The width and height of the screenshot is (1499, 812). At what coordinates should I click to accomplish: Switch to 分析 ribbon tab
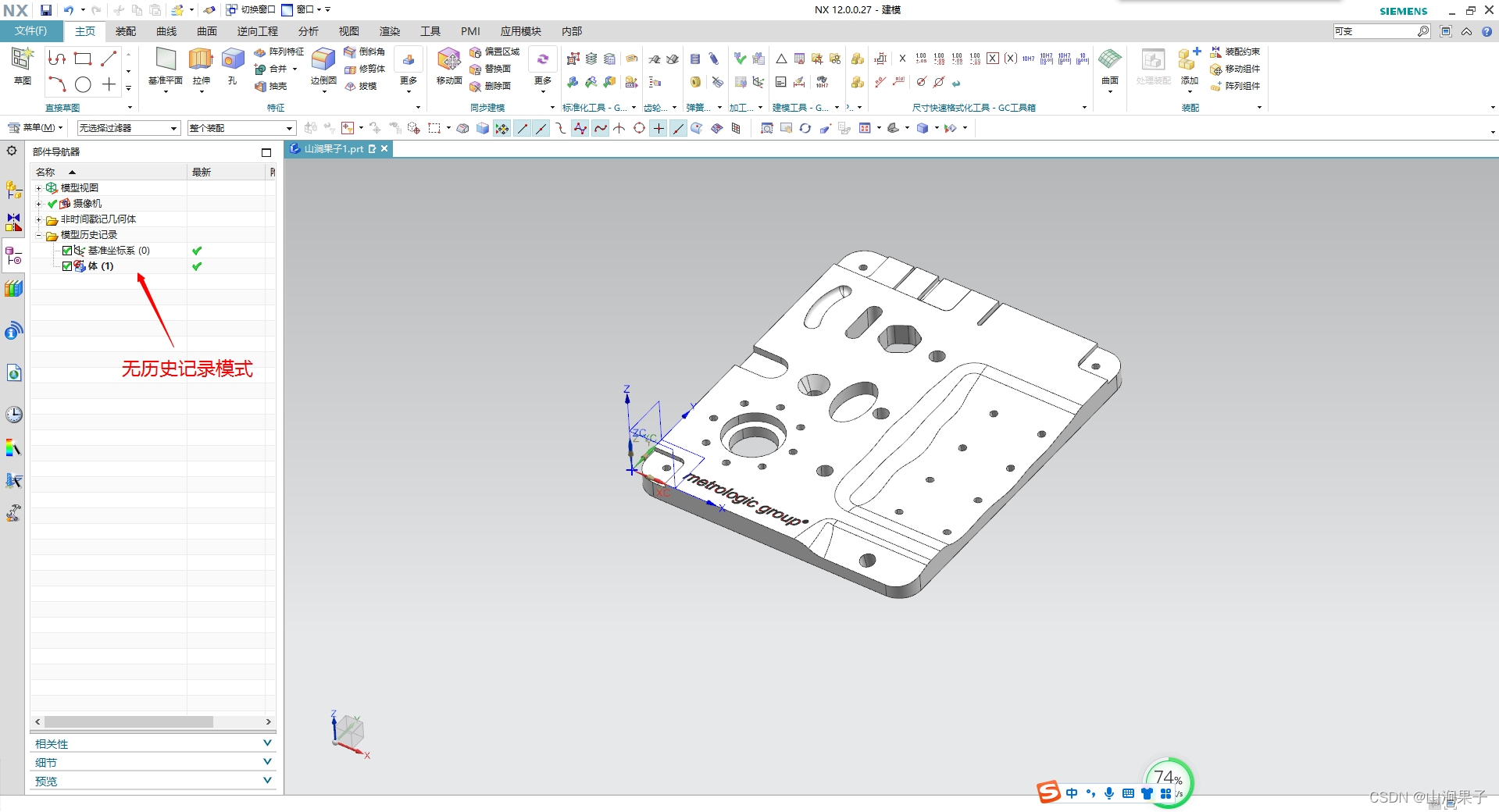(309, 31)
